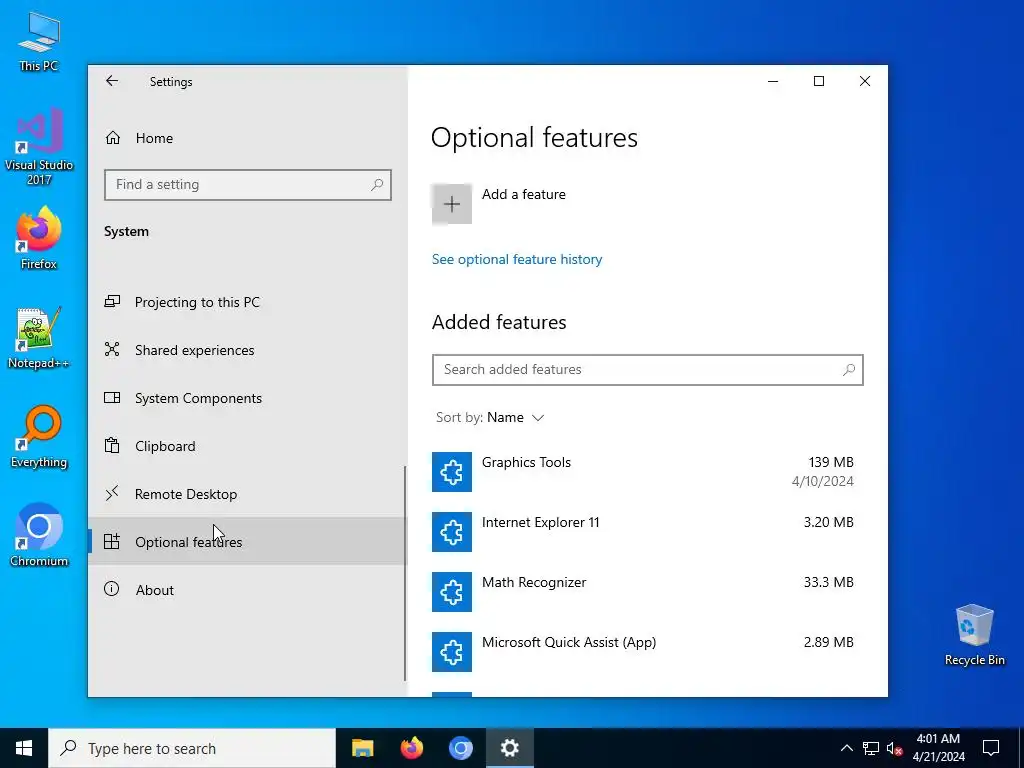Viewport: 1024px width, 768px height.
Task: Select the This PC desktop icon
Action: pos(39,41)
